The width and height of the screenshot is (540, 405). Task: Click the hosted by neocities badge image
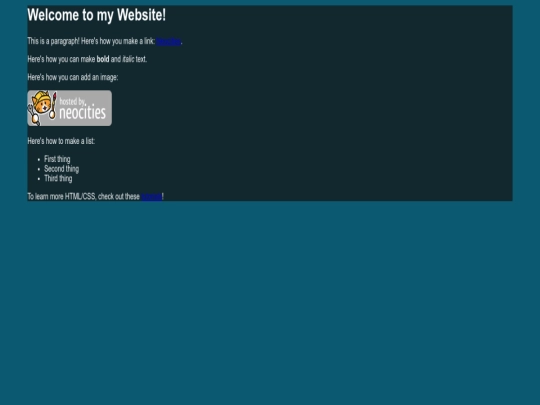point(70,108)
